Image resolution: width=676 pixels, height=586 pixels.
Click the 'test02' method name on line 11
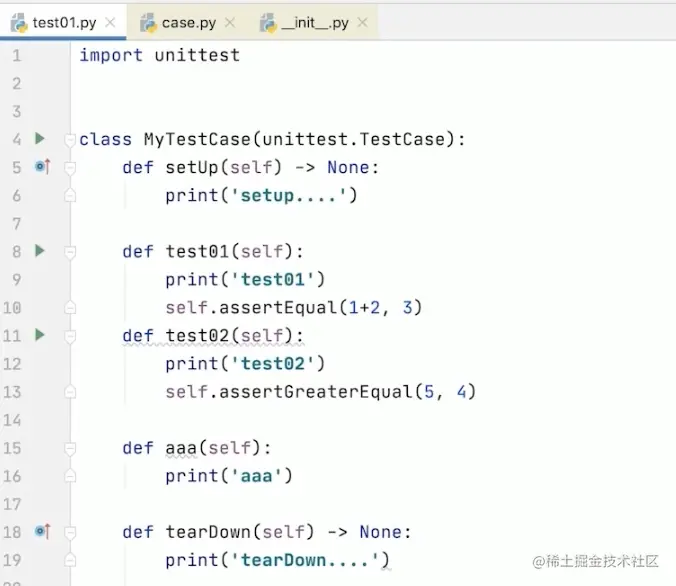197,335
